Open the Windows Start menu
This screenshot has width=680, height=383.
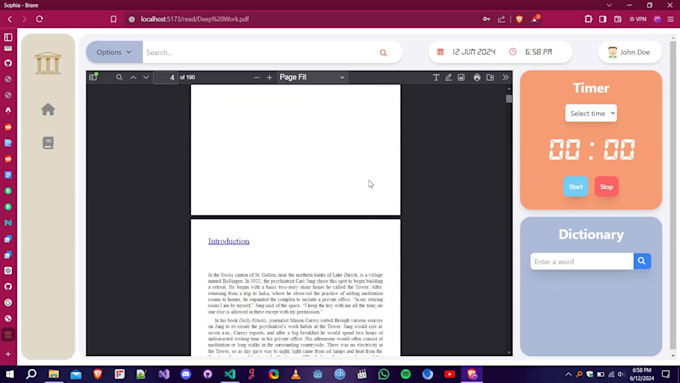coord(10,373)
